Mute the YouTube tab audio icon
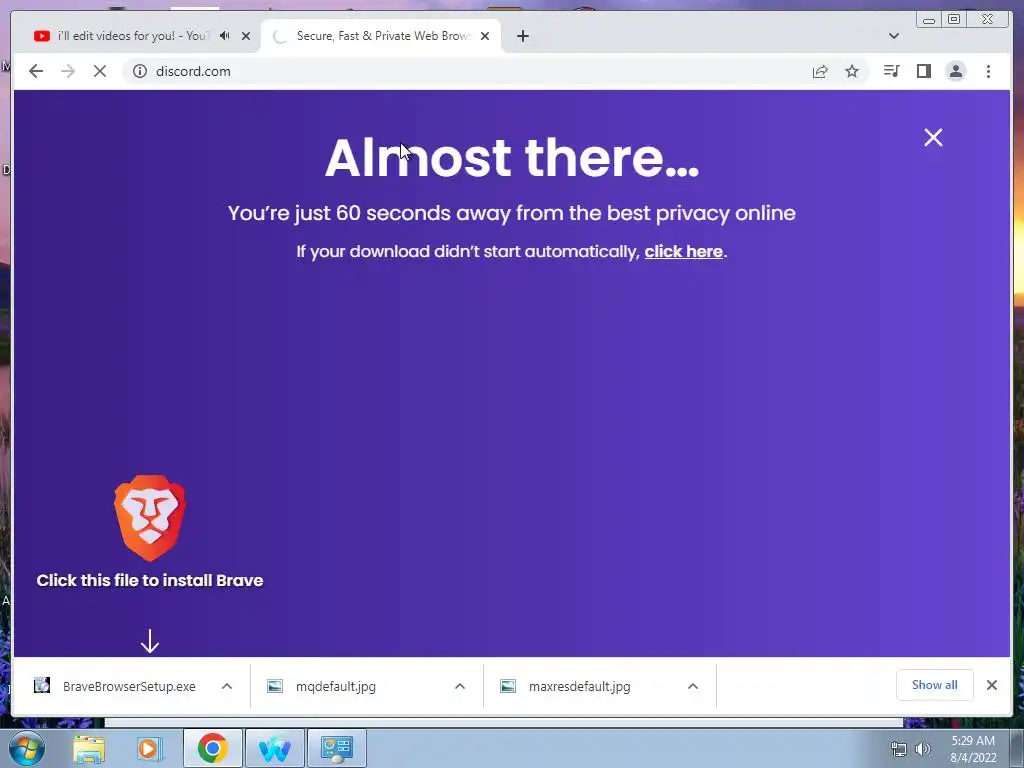 tap(225, 36)
